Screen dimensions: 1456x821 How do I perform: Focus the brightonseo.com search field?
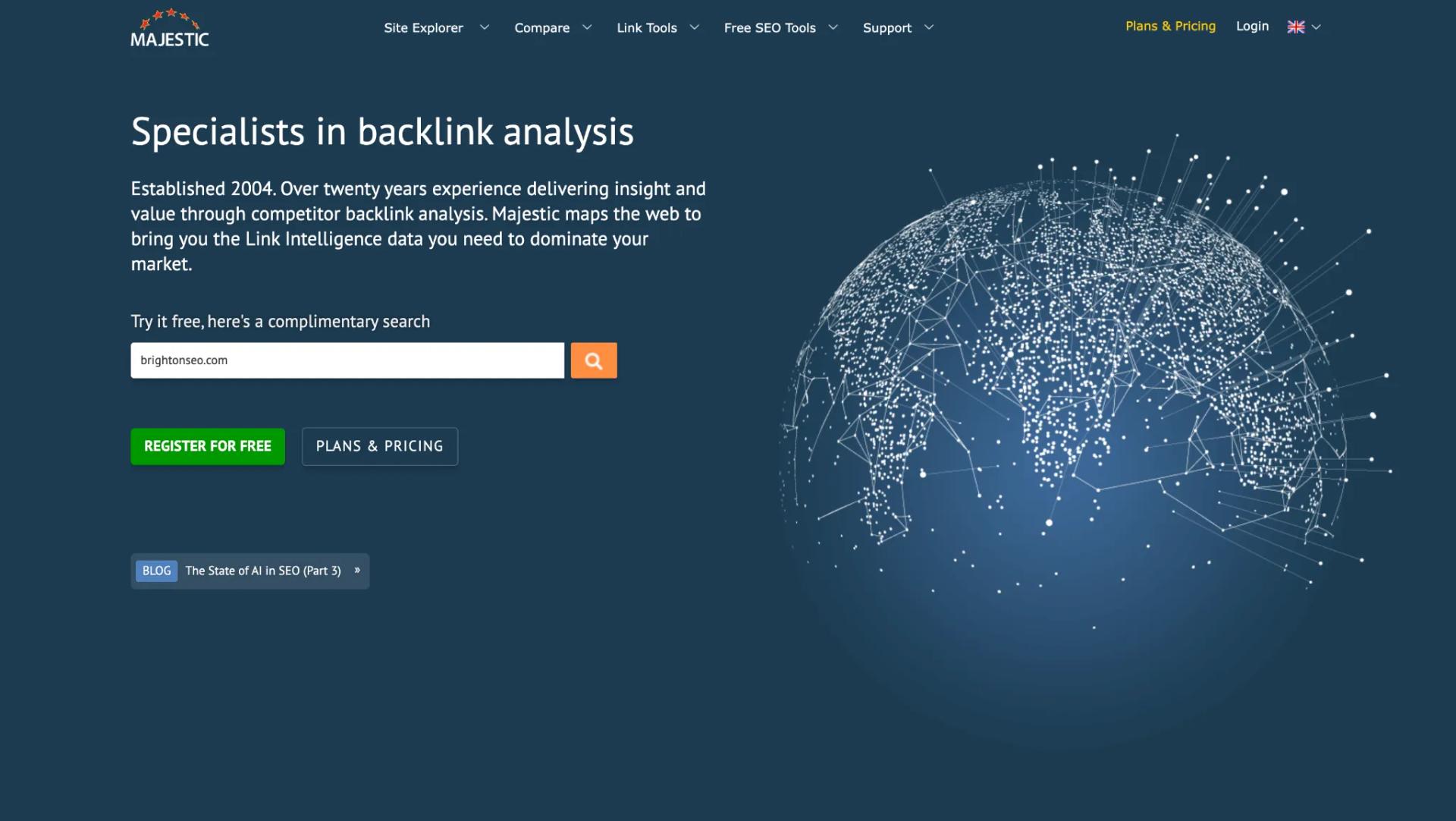347,360
